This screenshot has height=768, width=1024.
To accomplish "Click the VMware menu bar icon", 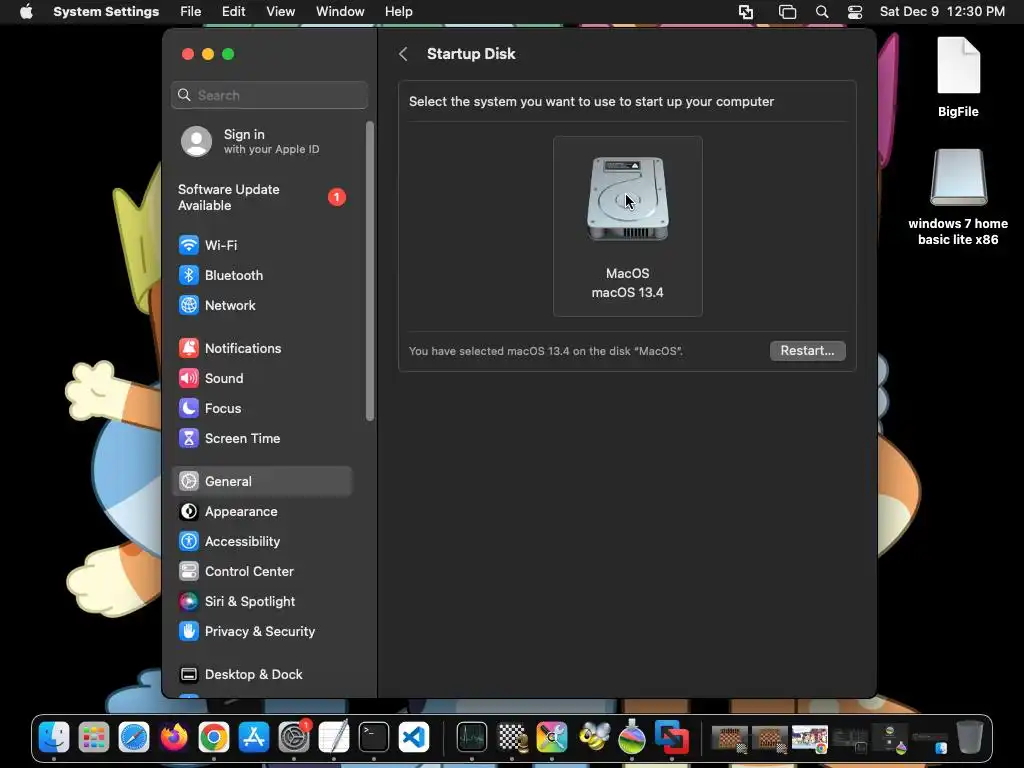I will (746, 12).
